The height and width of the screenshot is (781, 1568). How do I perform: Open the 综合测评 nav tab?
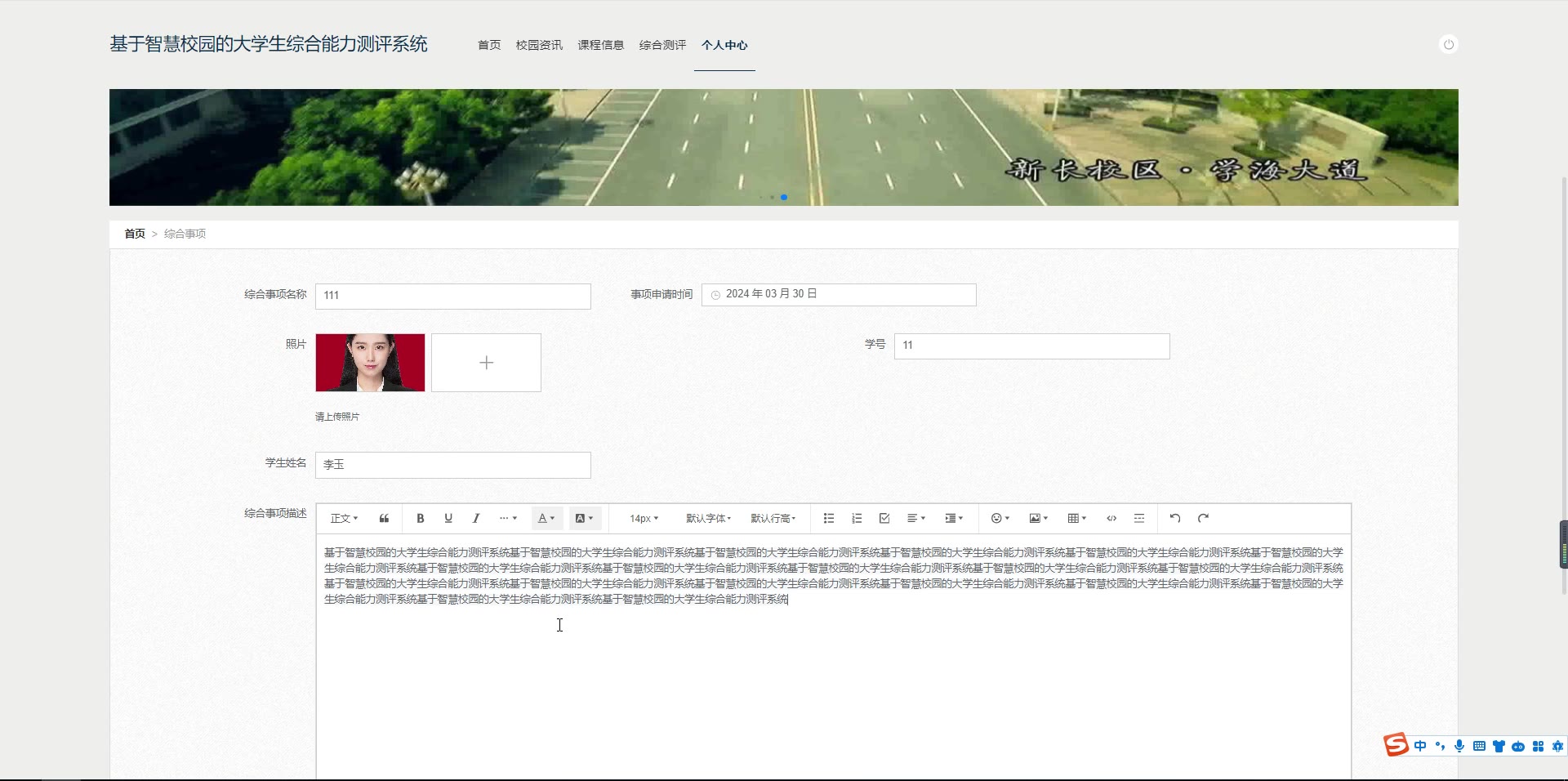point(662,45)
